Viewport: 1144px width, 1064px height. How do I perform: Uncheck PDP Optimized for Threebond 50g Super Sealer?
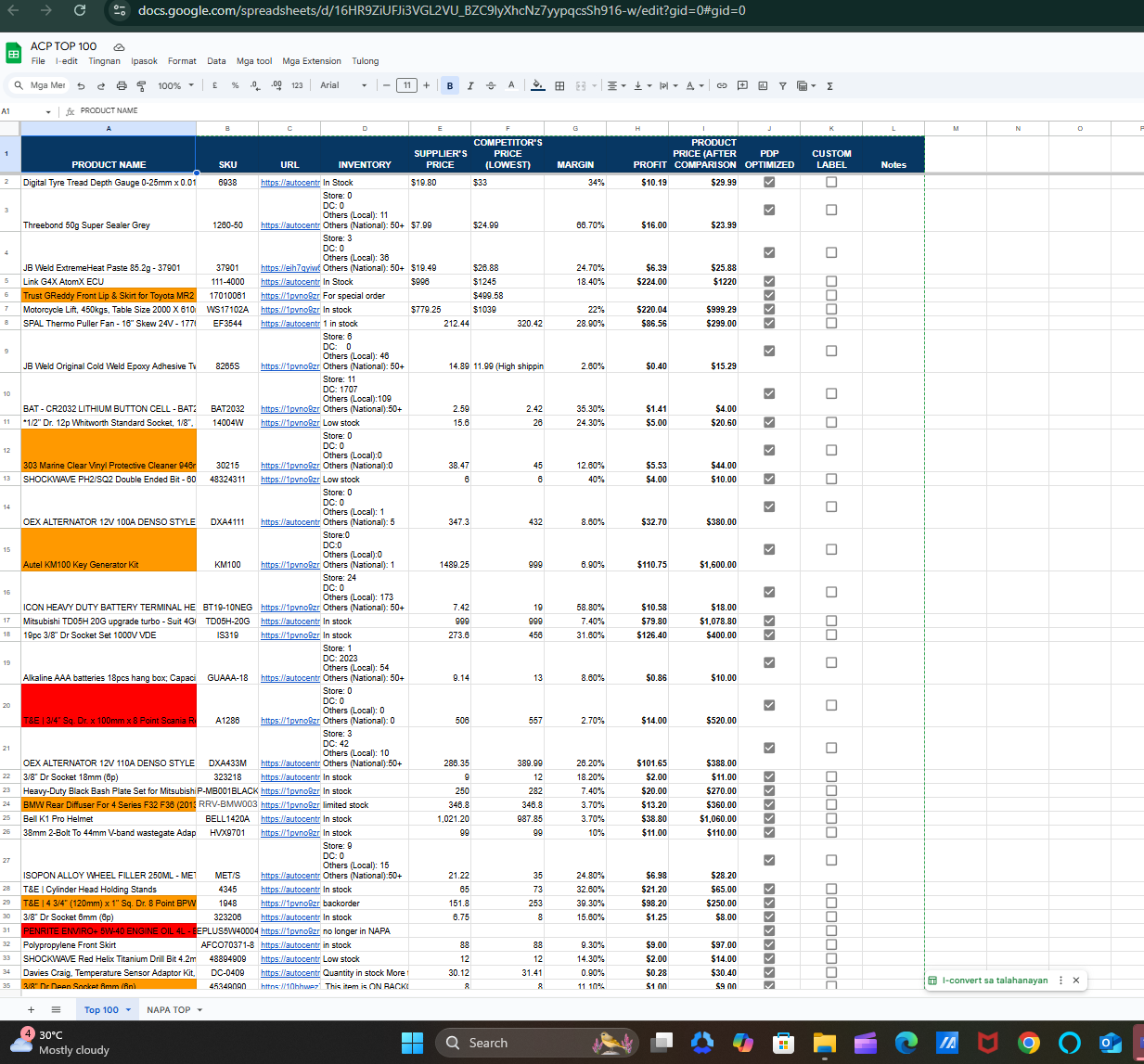769,210
